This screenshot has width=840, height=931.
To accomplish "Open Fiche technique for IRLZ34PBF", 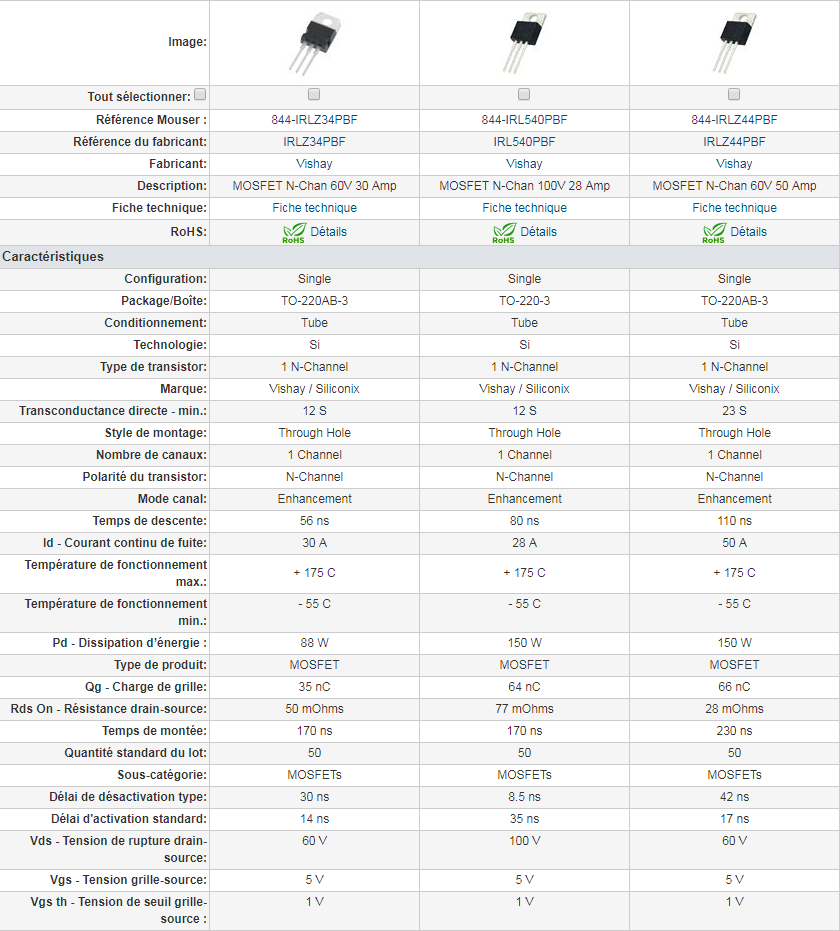I will [314, 208].
